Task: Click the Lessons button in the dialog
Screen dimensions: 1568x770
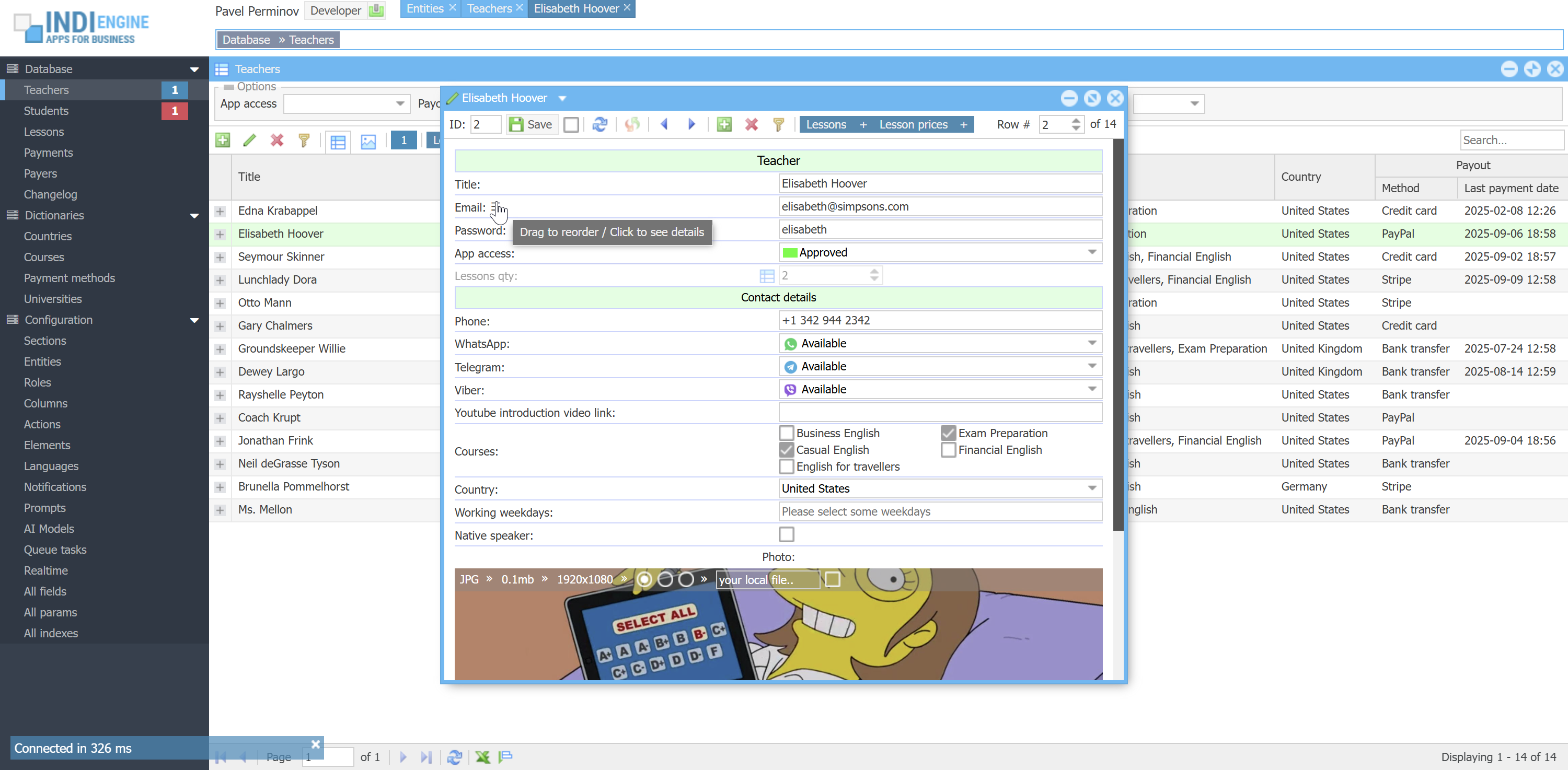Action: [825, 124]
